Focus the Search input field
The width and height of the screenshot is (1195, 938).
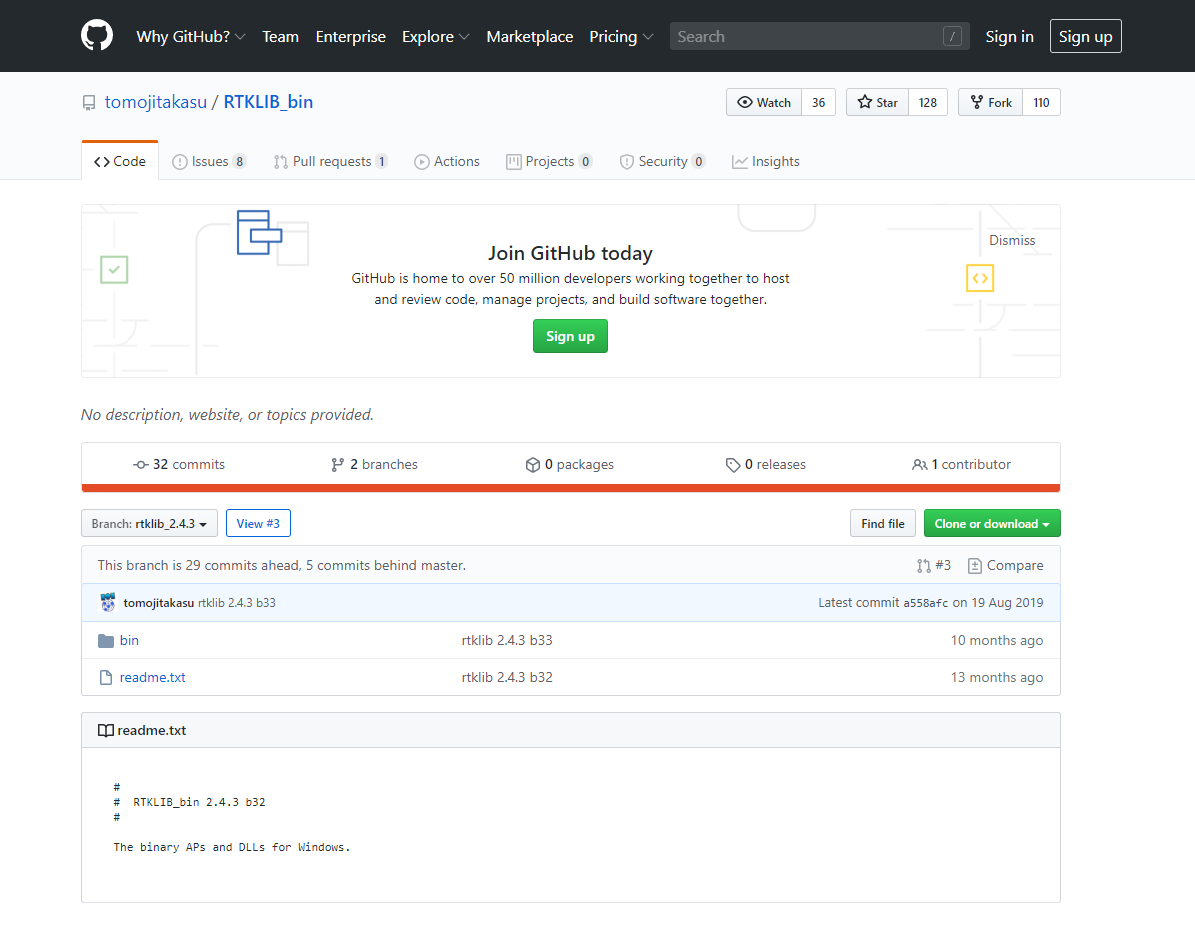819,36
